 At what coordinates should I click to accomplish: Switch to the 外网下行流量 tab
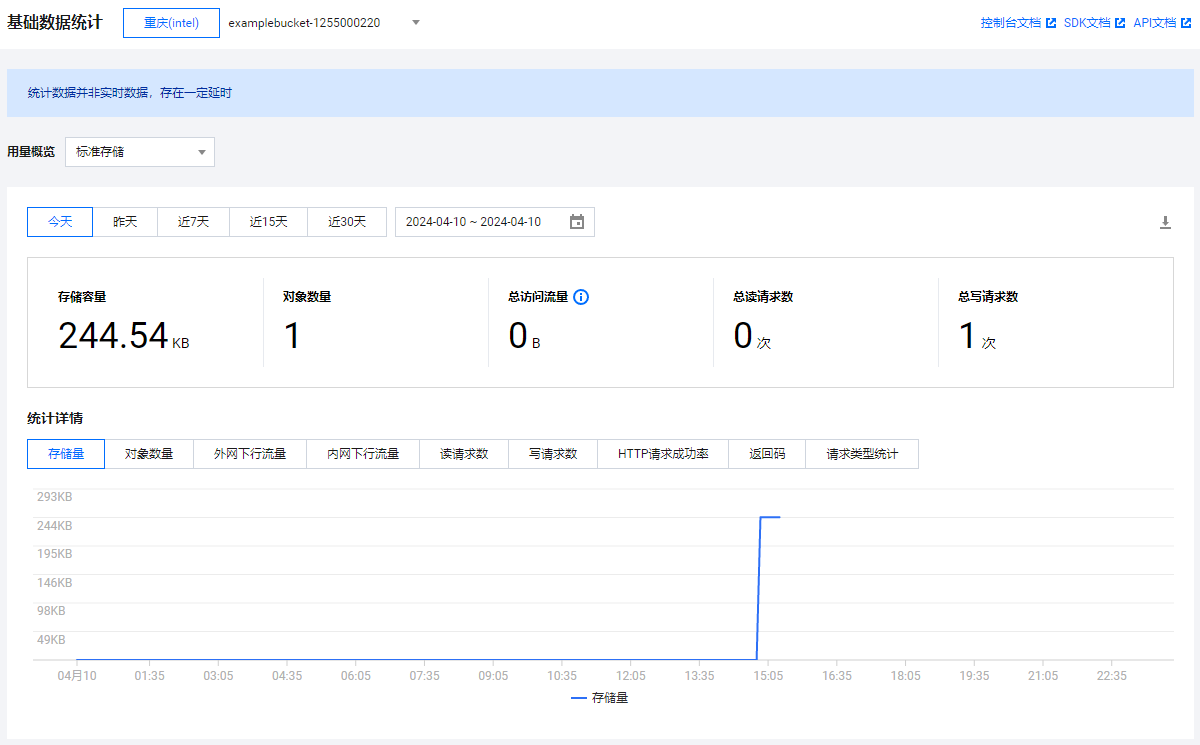click(250, 454)
